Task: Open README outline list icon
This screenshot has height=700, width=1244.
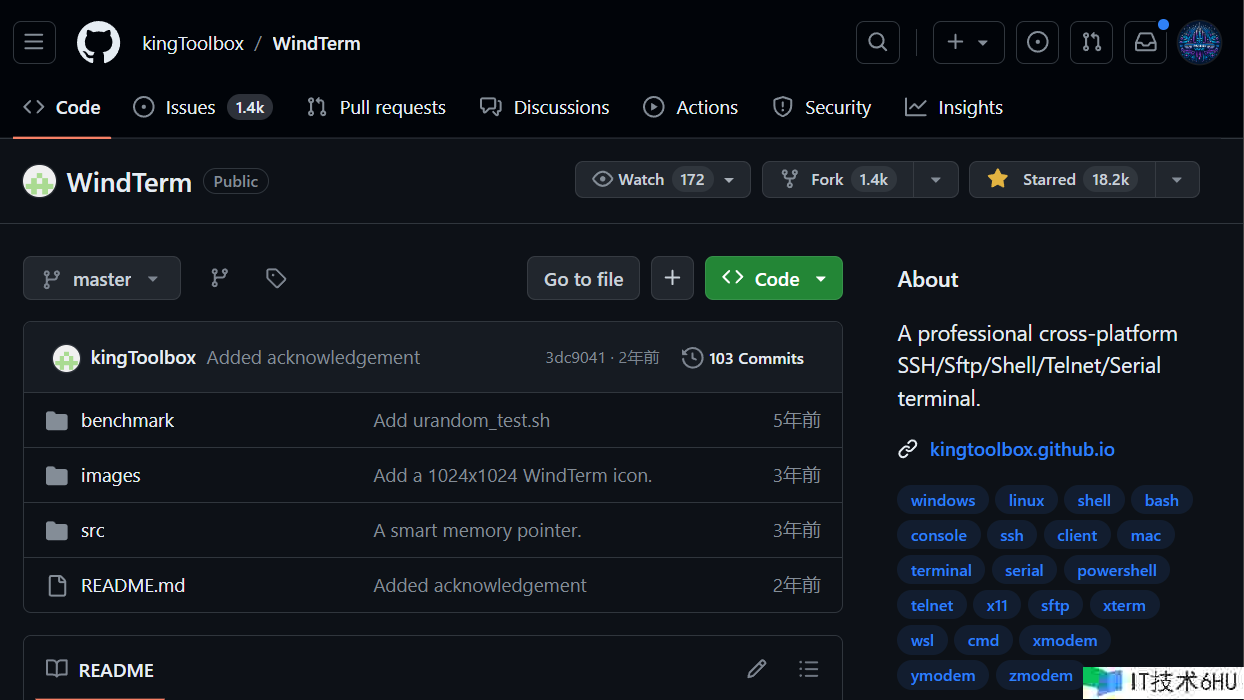Action: [x=809, y=669]
